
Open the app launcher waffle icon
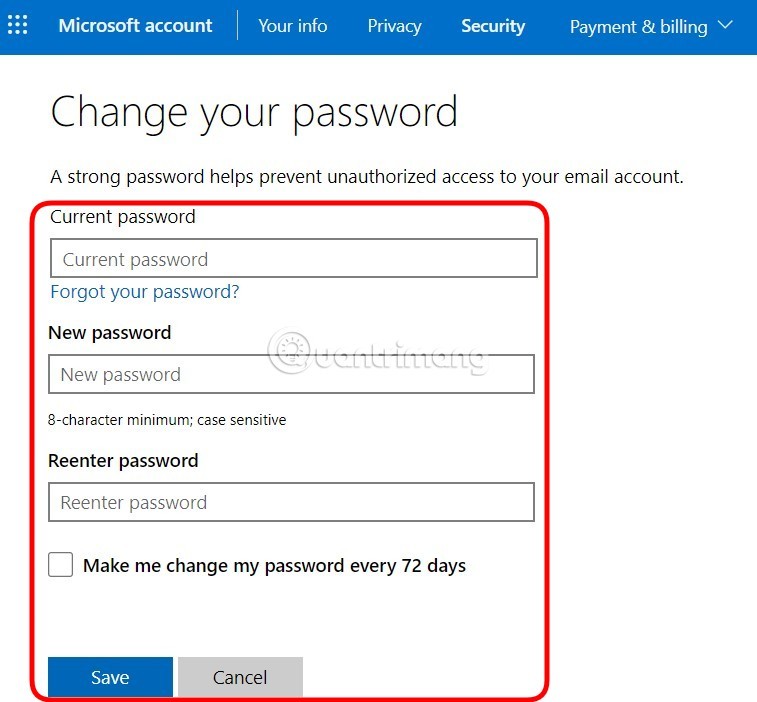tap(17, 26)
